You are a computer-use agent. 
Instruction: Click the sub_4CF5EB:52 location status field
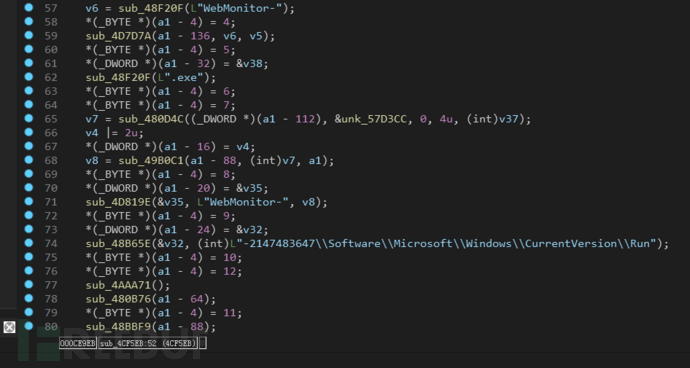click(148, 343)
